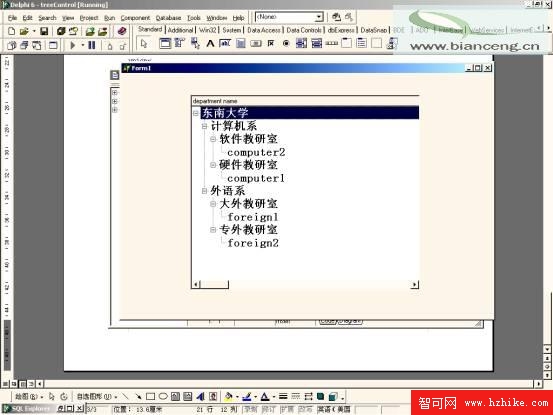
Task: Open the Open-file dropdown arrow
Action: (x=34, y=31)
